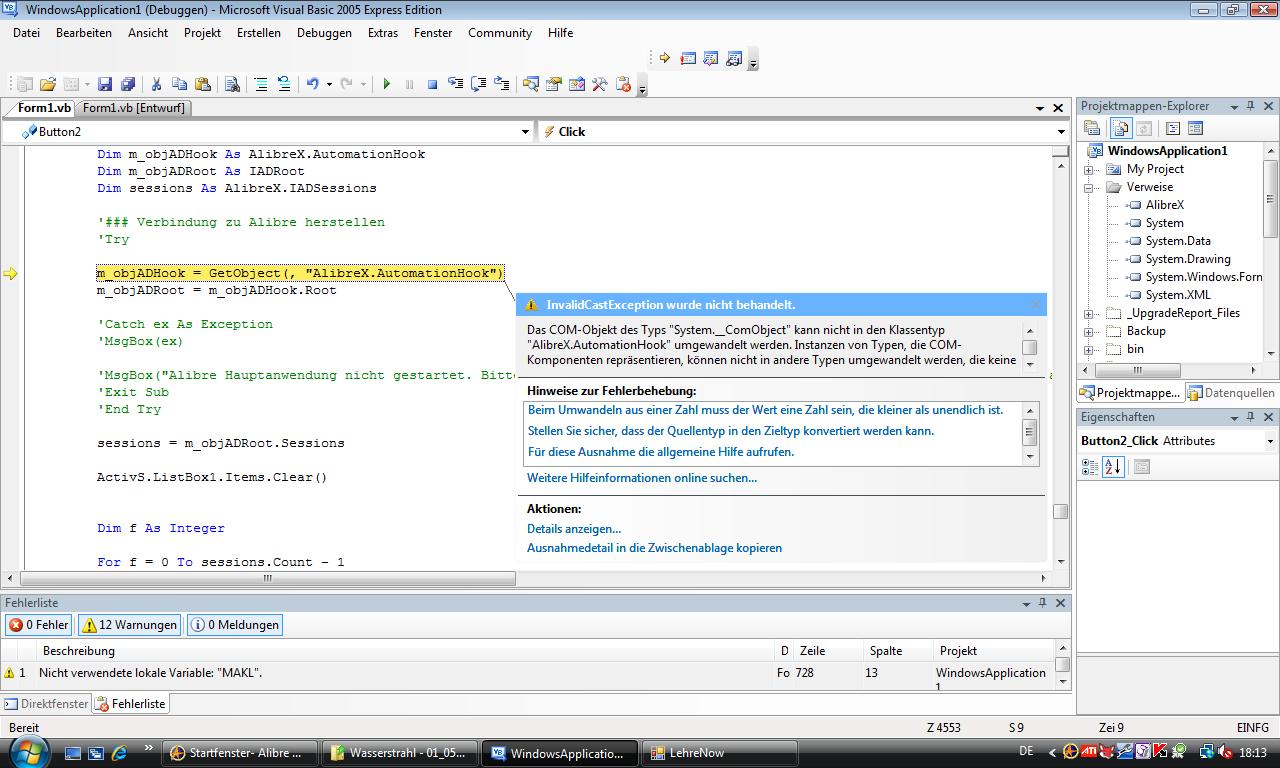This screenshot has height=768, width=1280.
Task: Switch to LehreNow taskbar button
Action: pos(719,753)
